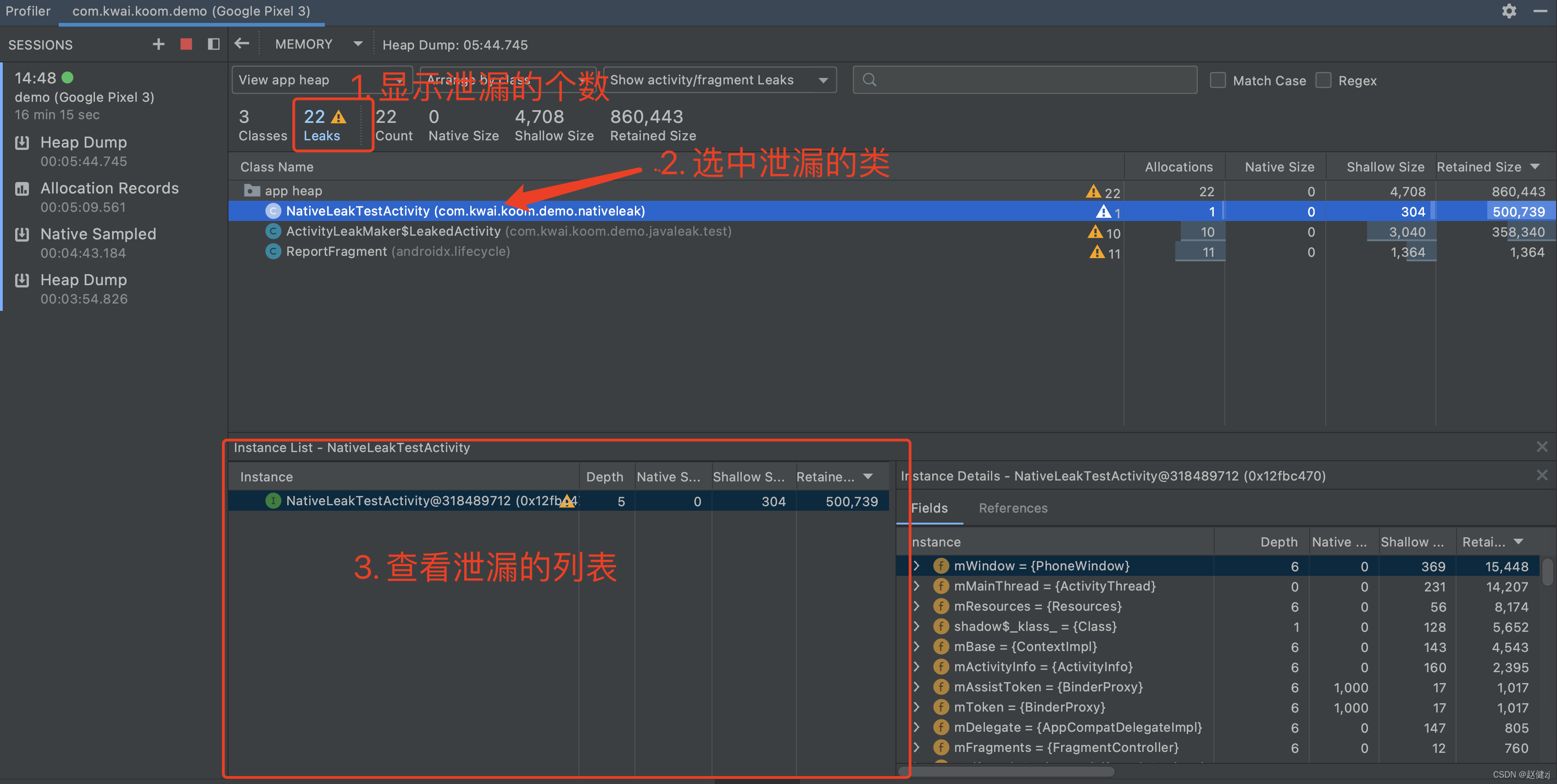Start a new profiling session with plus icon
Image resolution: width=1557 pixels, height=784 pixels.
pyautogui.click(x=158, y=44)
